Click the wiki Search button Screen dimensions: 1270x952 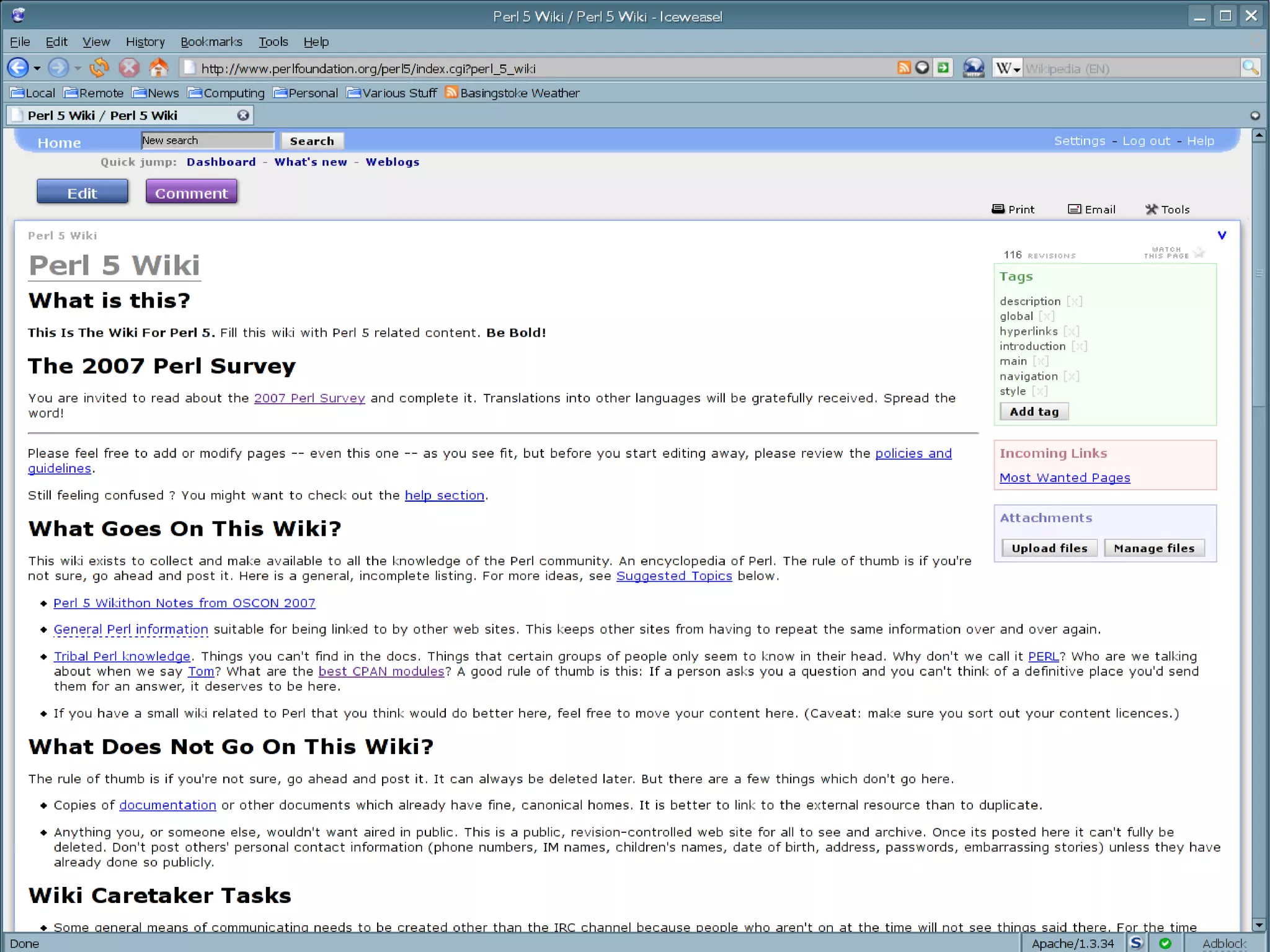312,141
